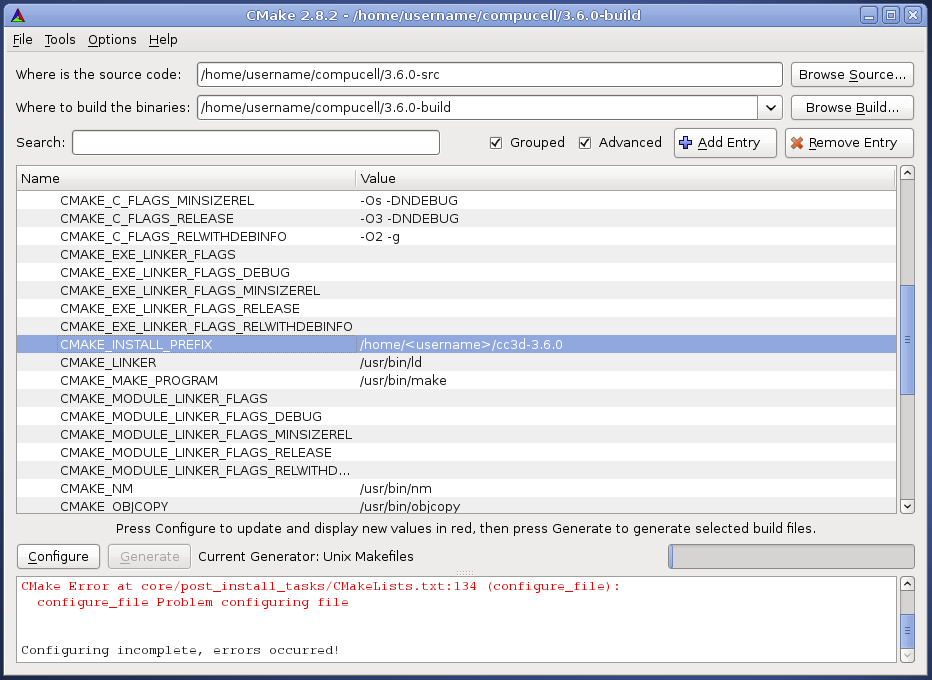Toggle the Advanced checkbox
The width and height of the screenshot is (932, 680).
click(x=585, y=143)
